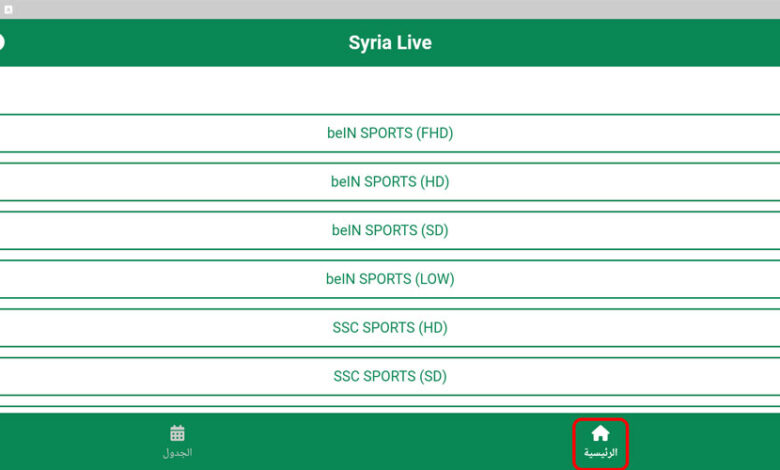Open the SSC SPORTS (HD) channel
This screenshot has height=470, width=780.
(x=390, y=328)
